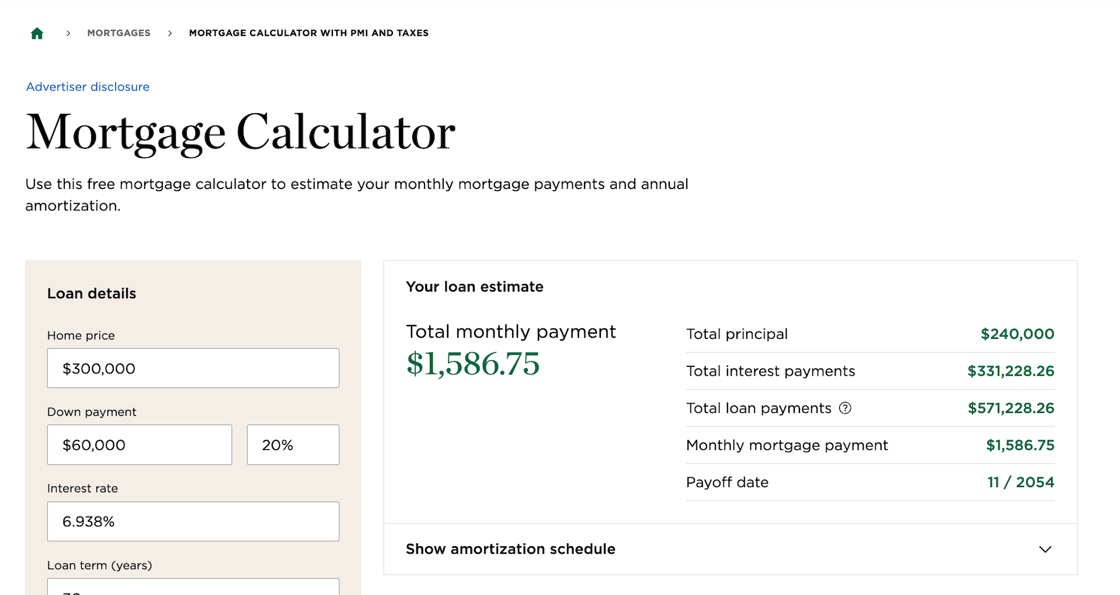Select the Mortgage Calculator with PMI and Taxes breadcrumb

[x=308, y=33]
